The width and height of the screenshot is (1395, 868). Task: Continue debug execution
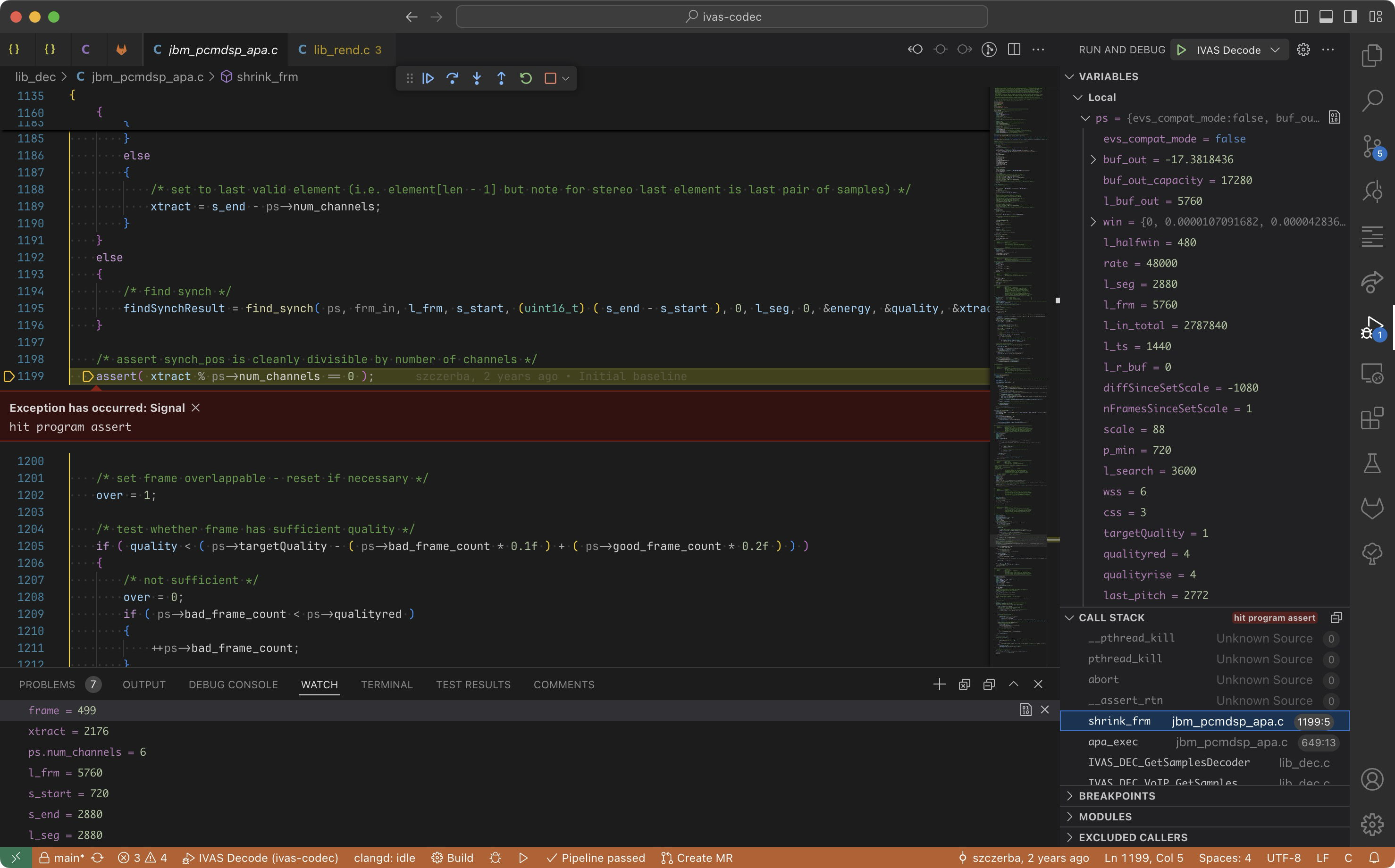pos(428,78)
